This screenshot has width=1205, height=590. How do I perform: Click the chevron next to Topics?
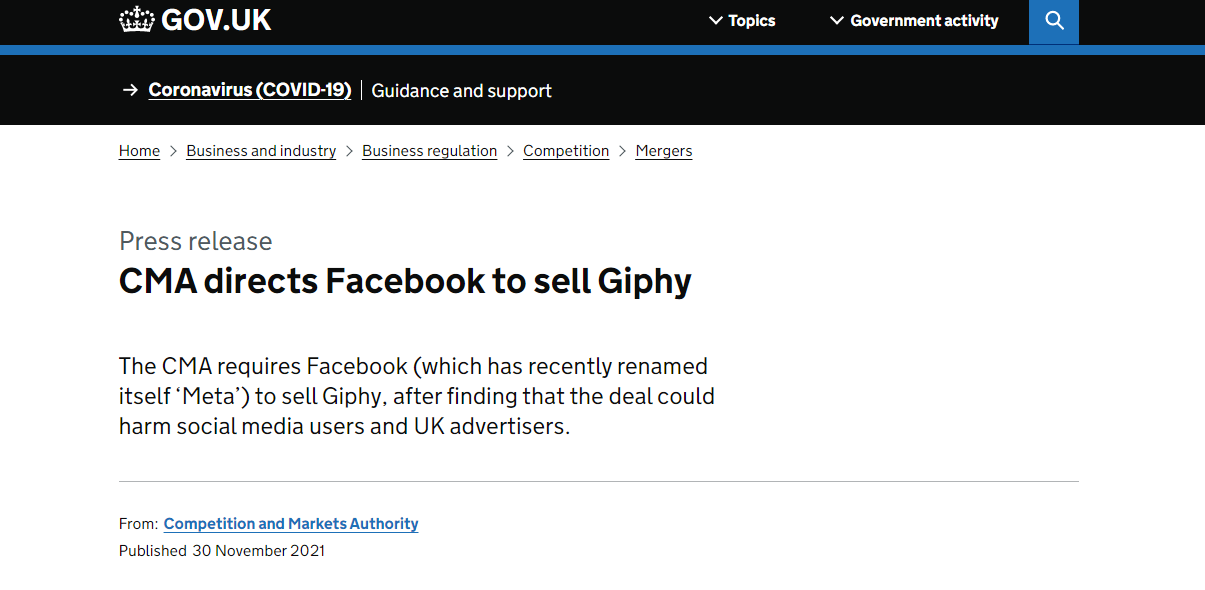(x=715, y=20)
